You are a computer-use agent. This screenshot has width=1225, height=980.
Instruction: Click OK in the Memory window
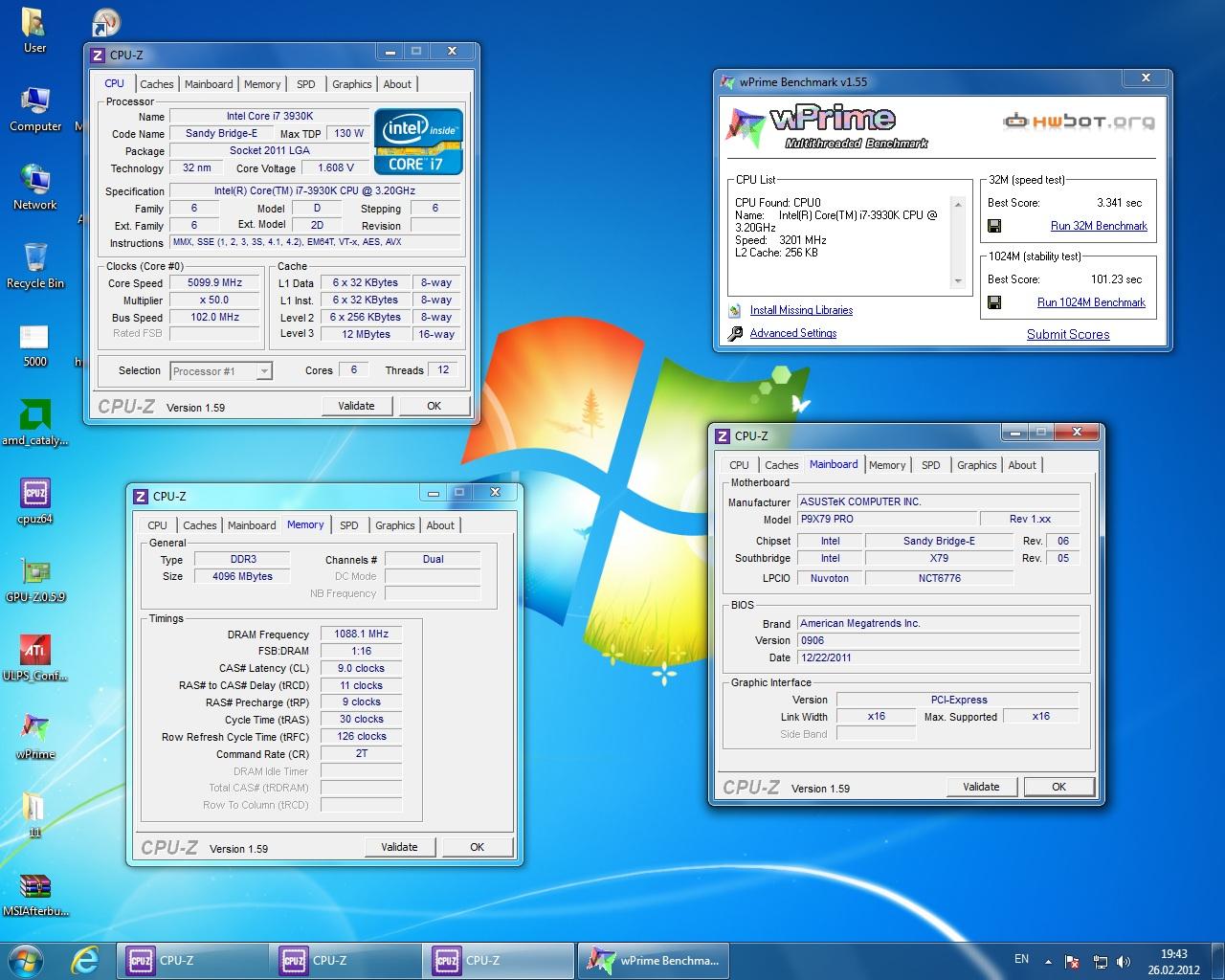(477, 847)
